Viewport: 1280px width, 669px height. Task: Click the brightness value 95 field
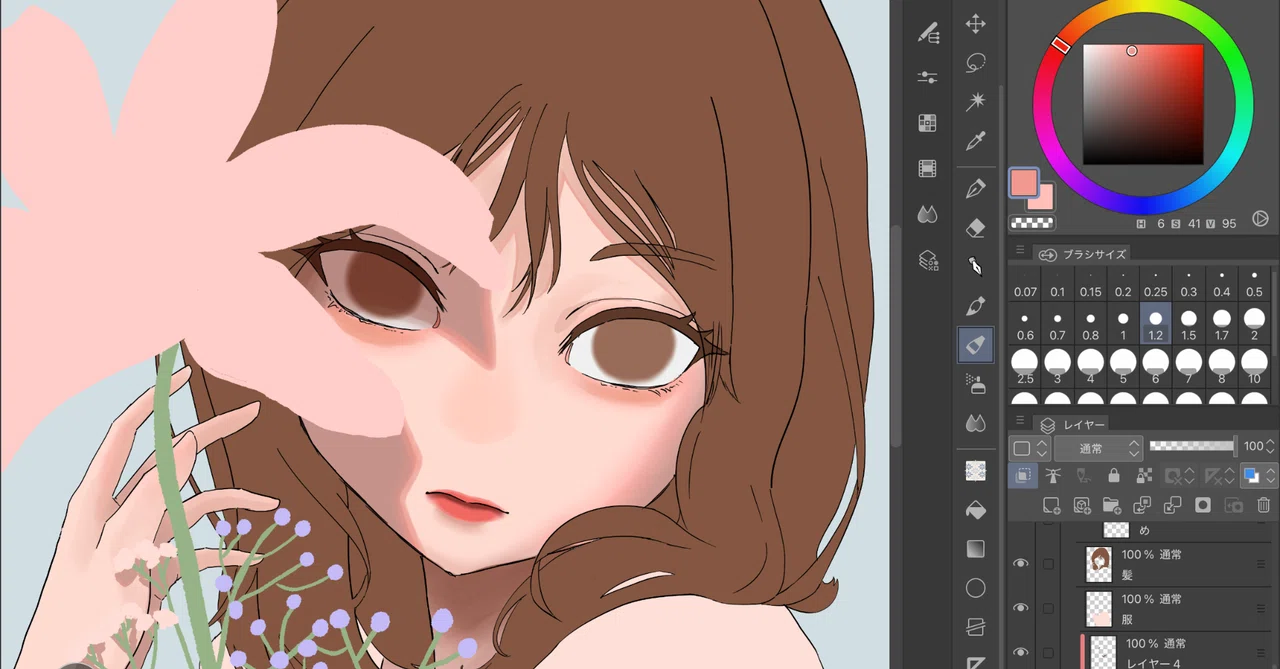coord(1228,223)
